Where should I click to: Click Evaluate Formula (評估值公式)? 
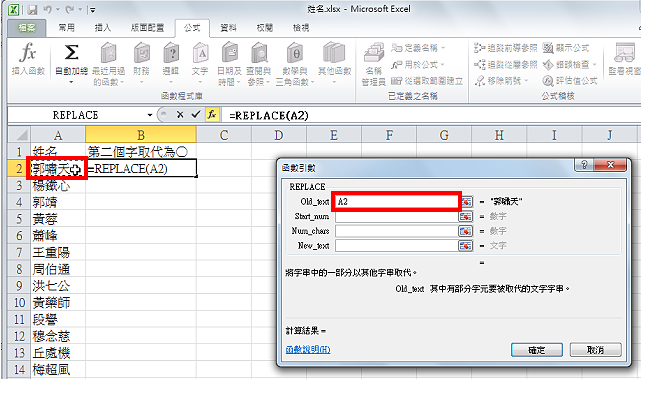click(570, 81)
